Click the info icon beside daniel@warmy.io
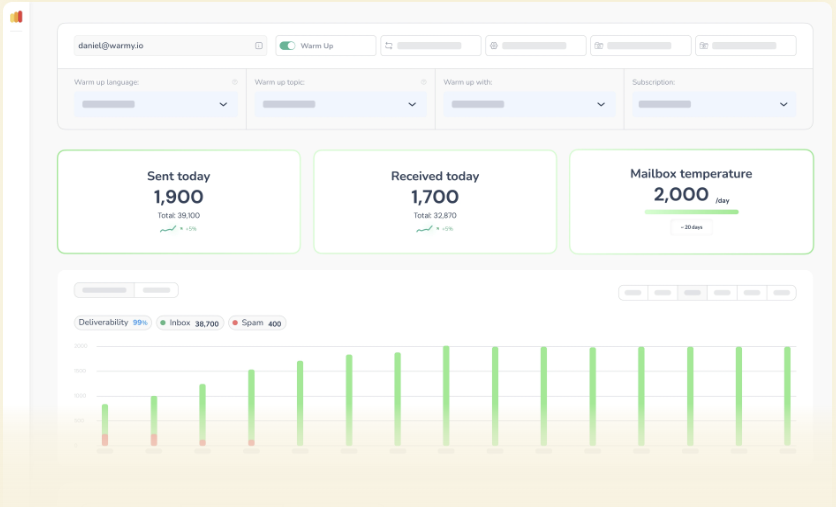The width and height of the screenshot is (836, 507). pos(259,46)
